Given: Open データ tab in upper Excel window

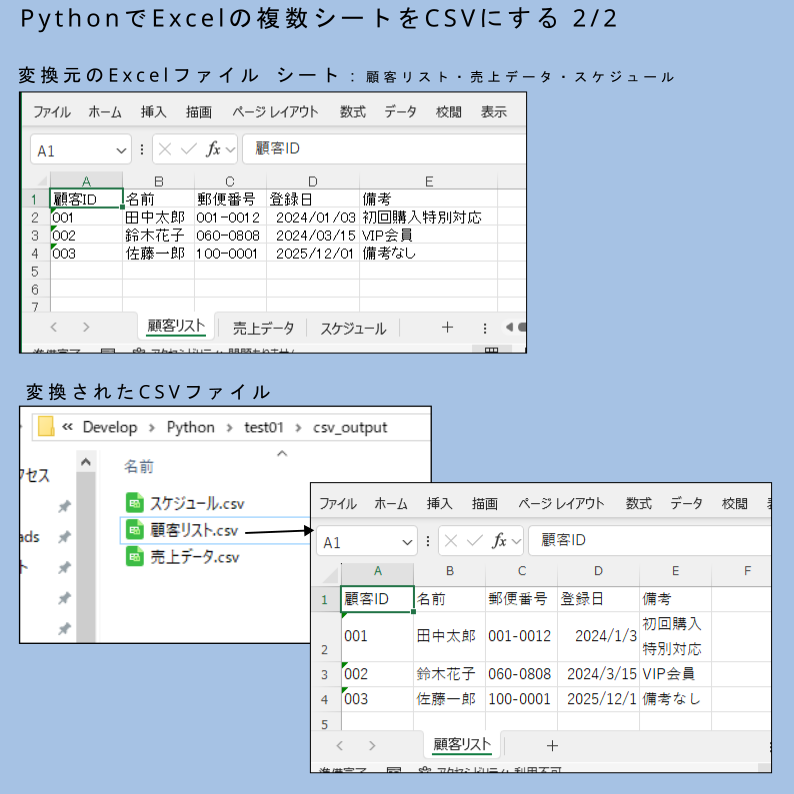Looking at the screenshot, I should click(x=400, y=112).
